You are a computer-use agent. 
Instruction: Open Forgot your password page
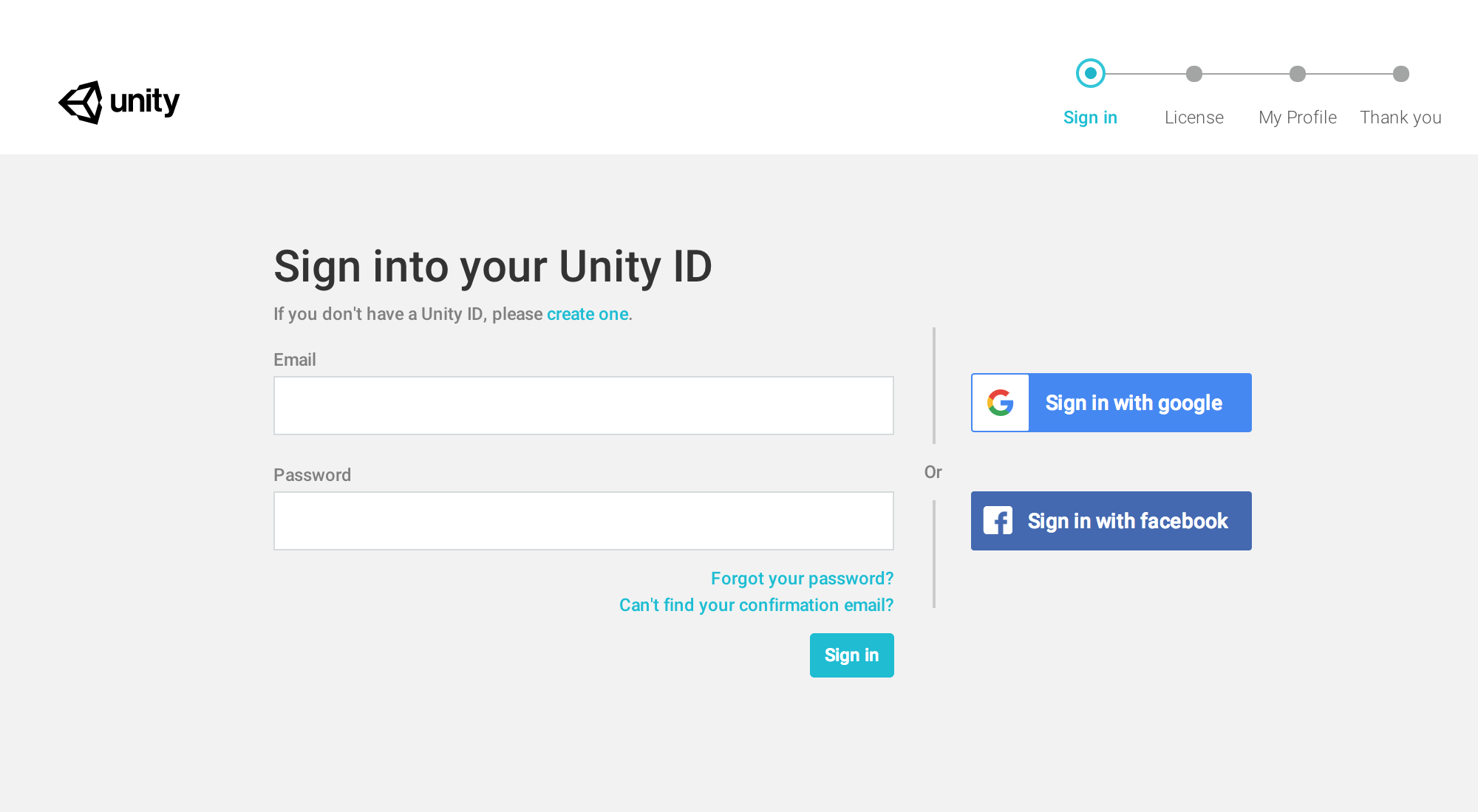[x=801, y=579]
